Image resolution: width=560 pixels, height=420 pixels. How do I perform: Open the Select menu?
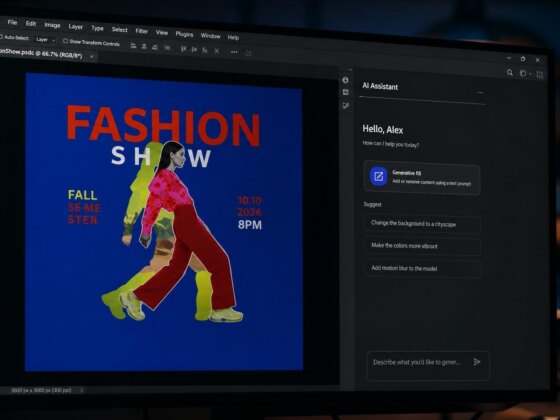pyautogui.click(x=119, y=29)
